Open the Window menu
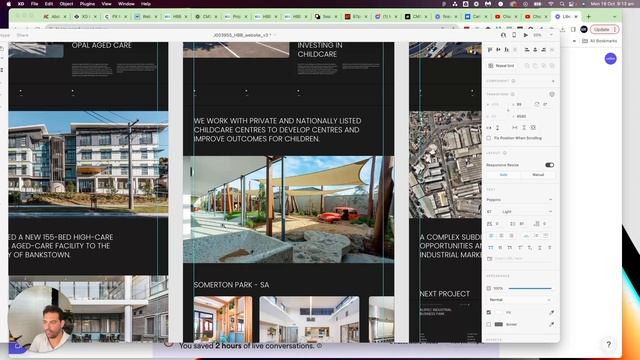 (126, 4)
